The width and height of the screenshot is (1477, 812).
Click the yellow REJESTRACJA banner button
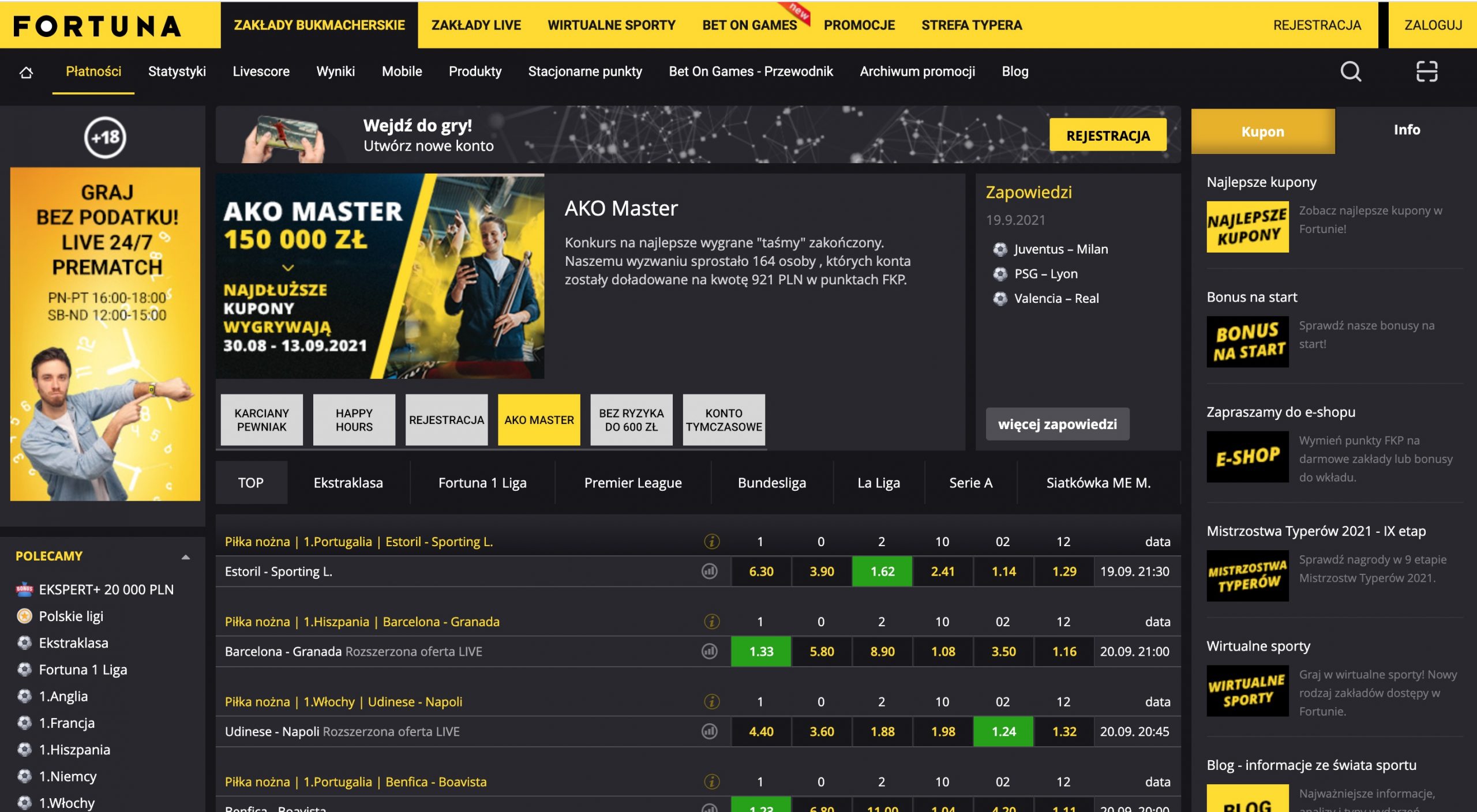(1107, 136)
